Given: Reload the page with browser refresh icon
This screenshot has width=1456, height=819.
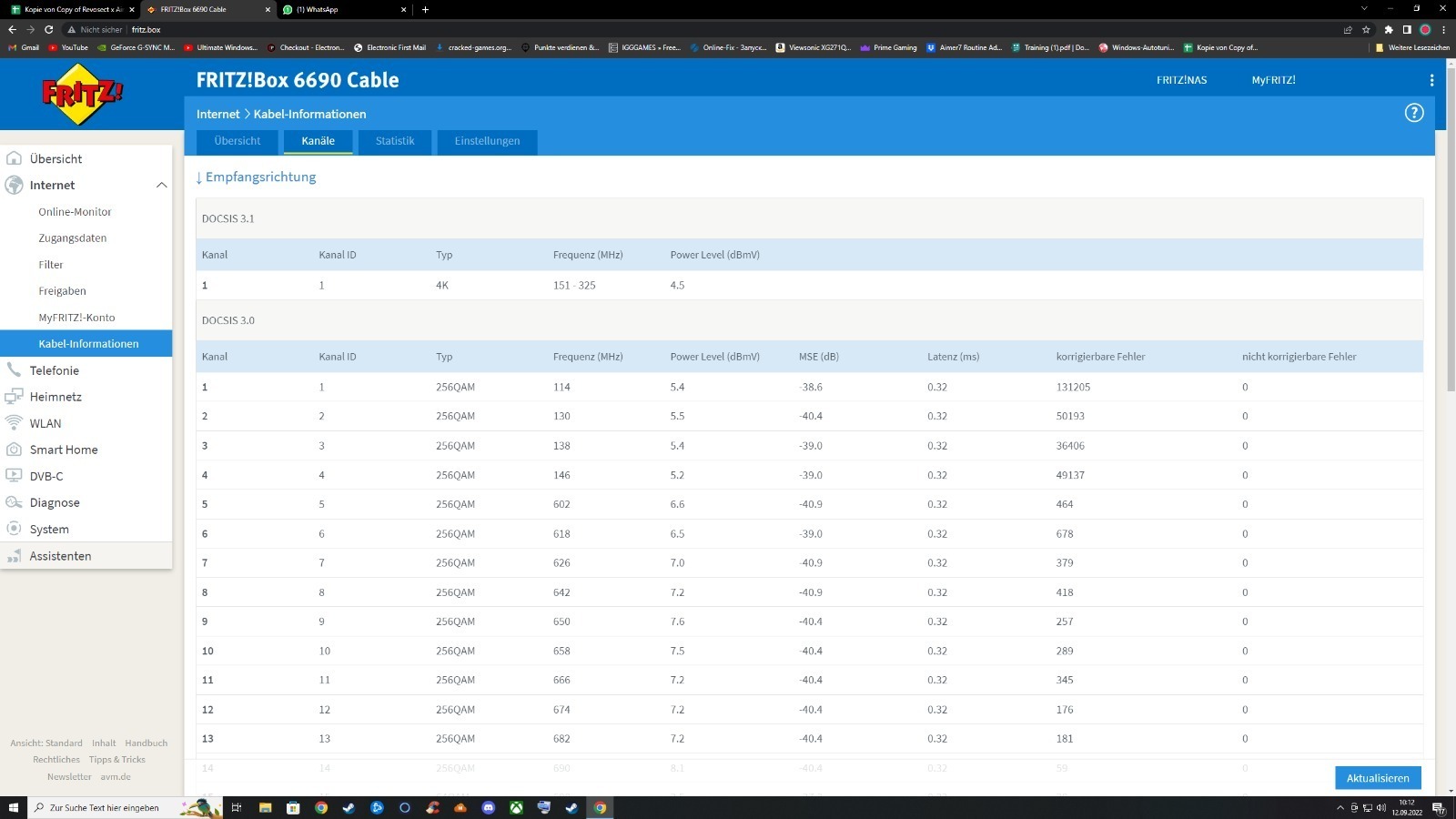Looking at the screenshot, I should pos(49,29).
